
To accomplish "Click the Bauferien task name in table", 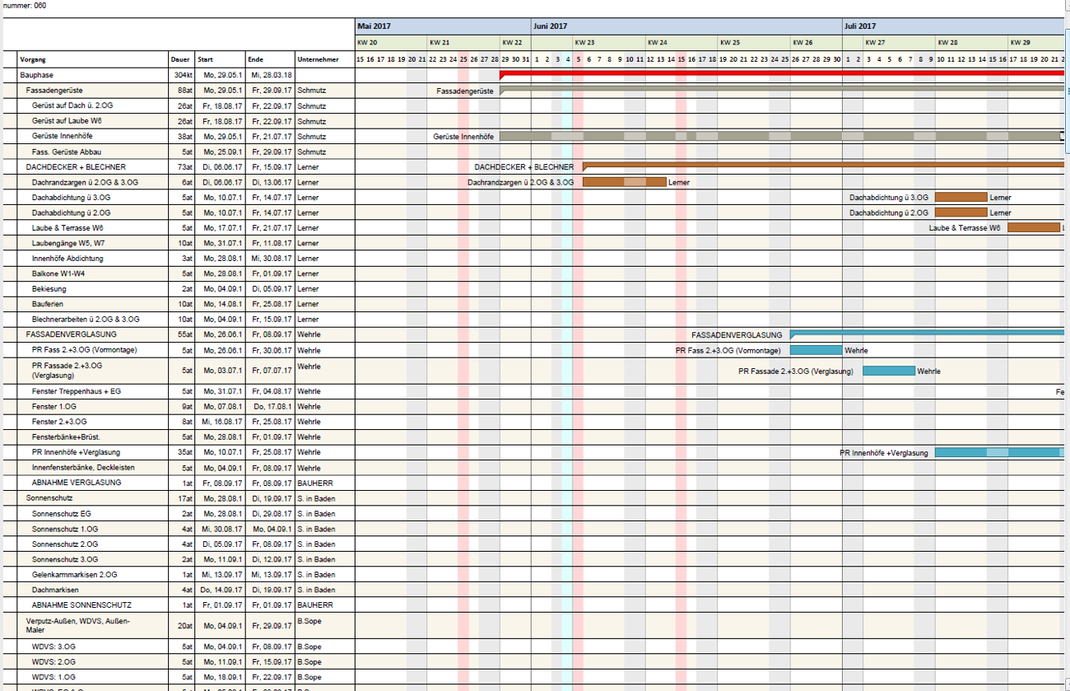I will coord(48,304).
